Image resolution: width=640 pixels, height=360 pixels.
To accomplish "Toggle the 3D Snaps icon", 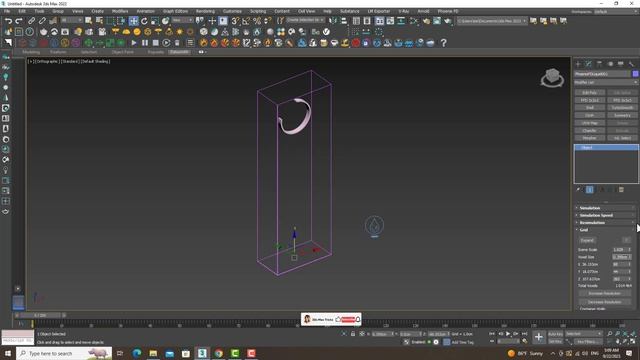I will point(236,21).
